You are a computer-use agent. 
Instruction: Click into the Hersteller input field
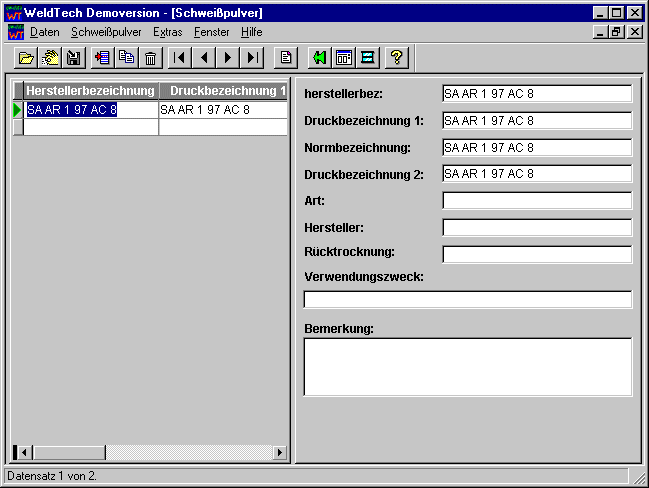click(x=537, y=227)
